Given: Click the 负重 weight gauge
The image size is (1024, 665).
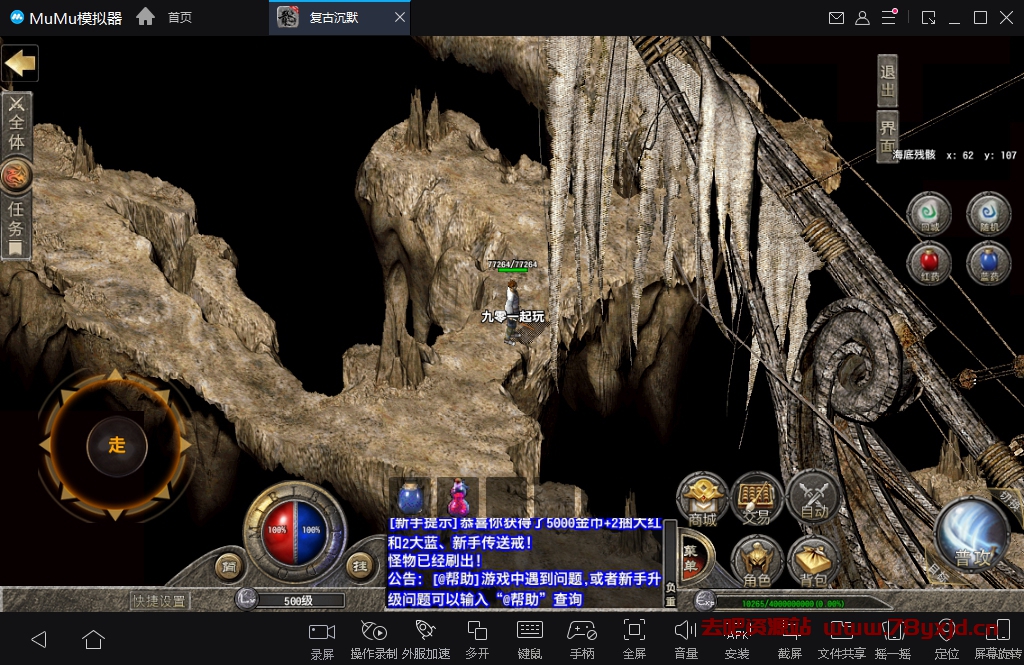Looking at the screenshot, I should click(671, 563).
